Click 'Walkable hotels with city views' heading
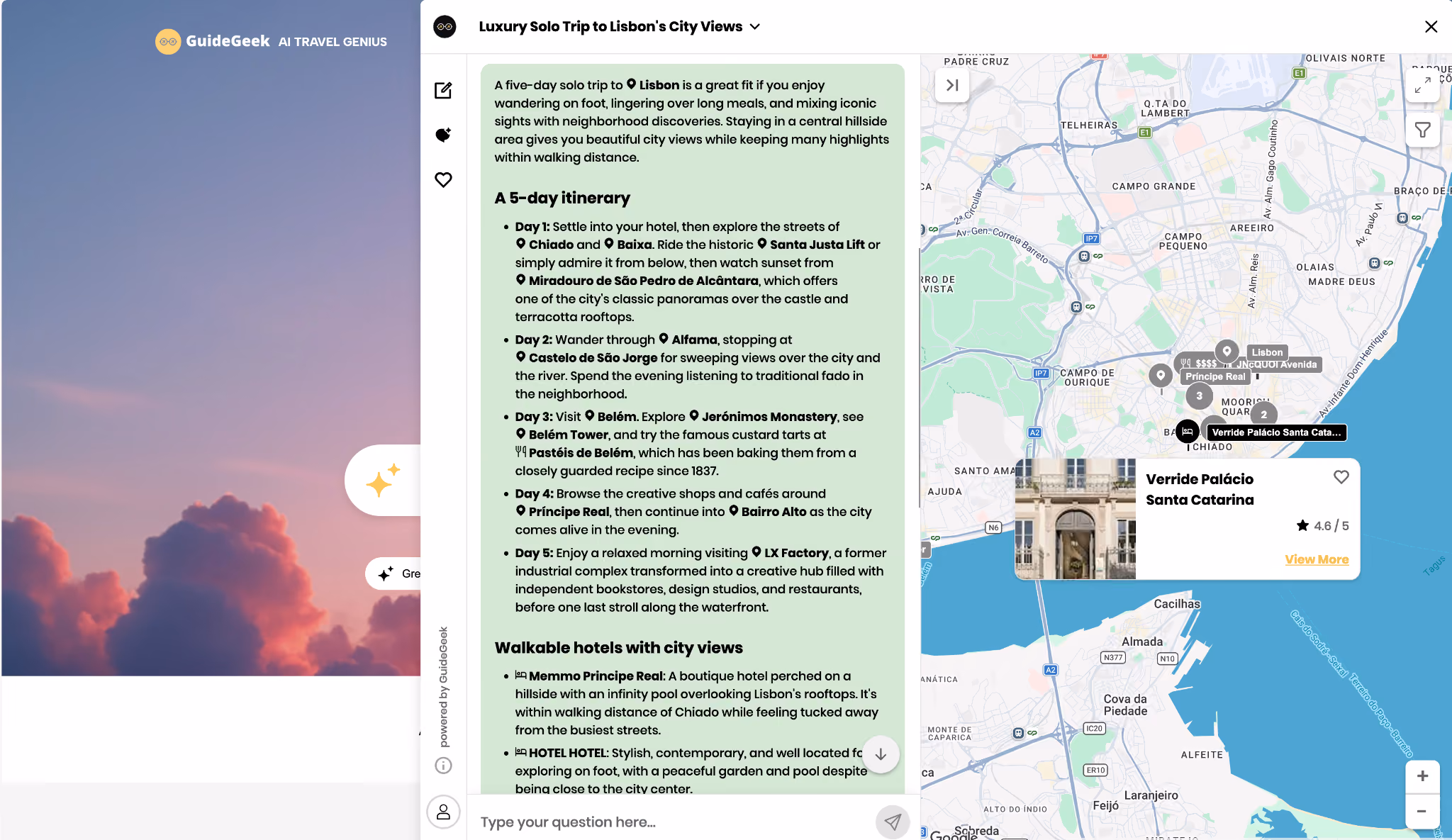The width and height of the screenshot is (1452, 840). tap(619, 647)
